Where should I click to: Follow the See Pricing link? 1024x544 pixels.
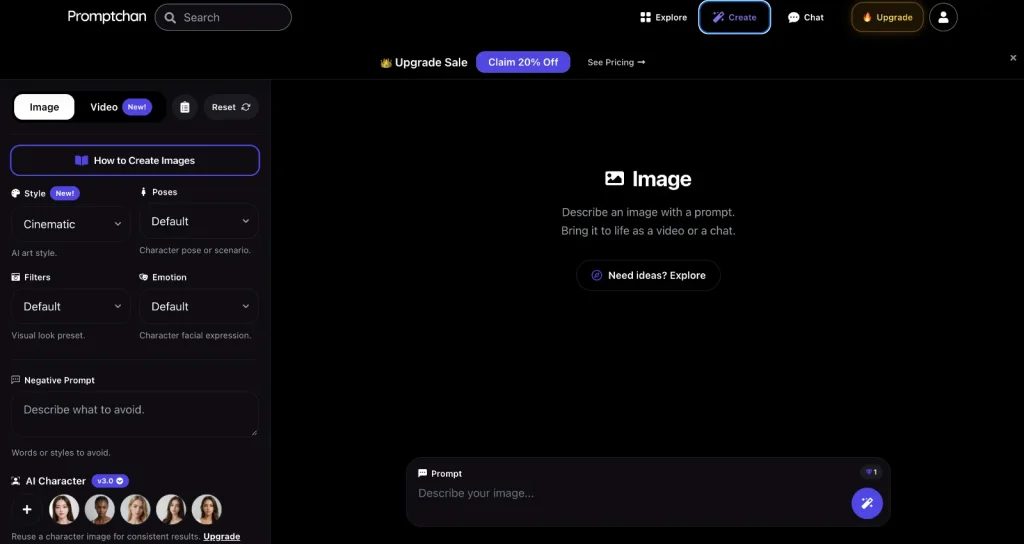[616, 62]
